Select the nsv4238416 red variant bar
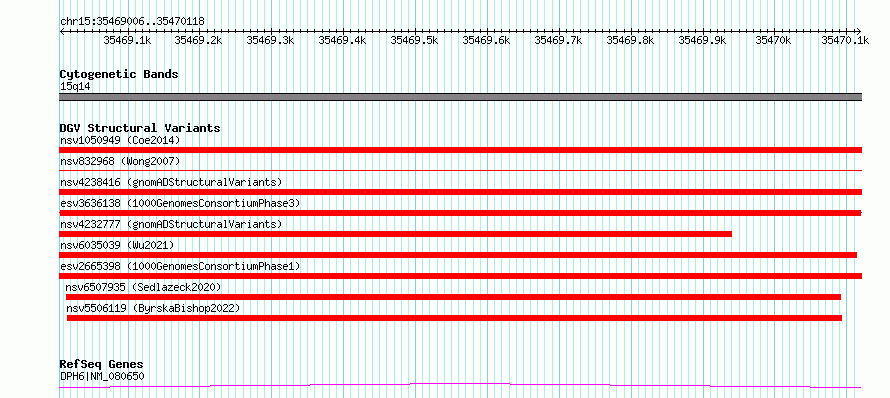This screenshot has height=398, width=890. [x=460, y=192]
